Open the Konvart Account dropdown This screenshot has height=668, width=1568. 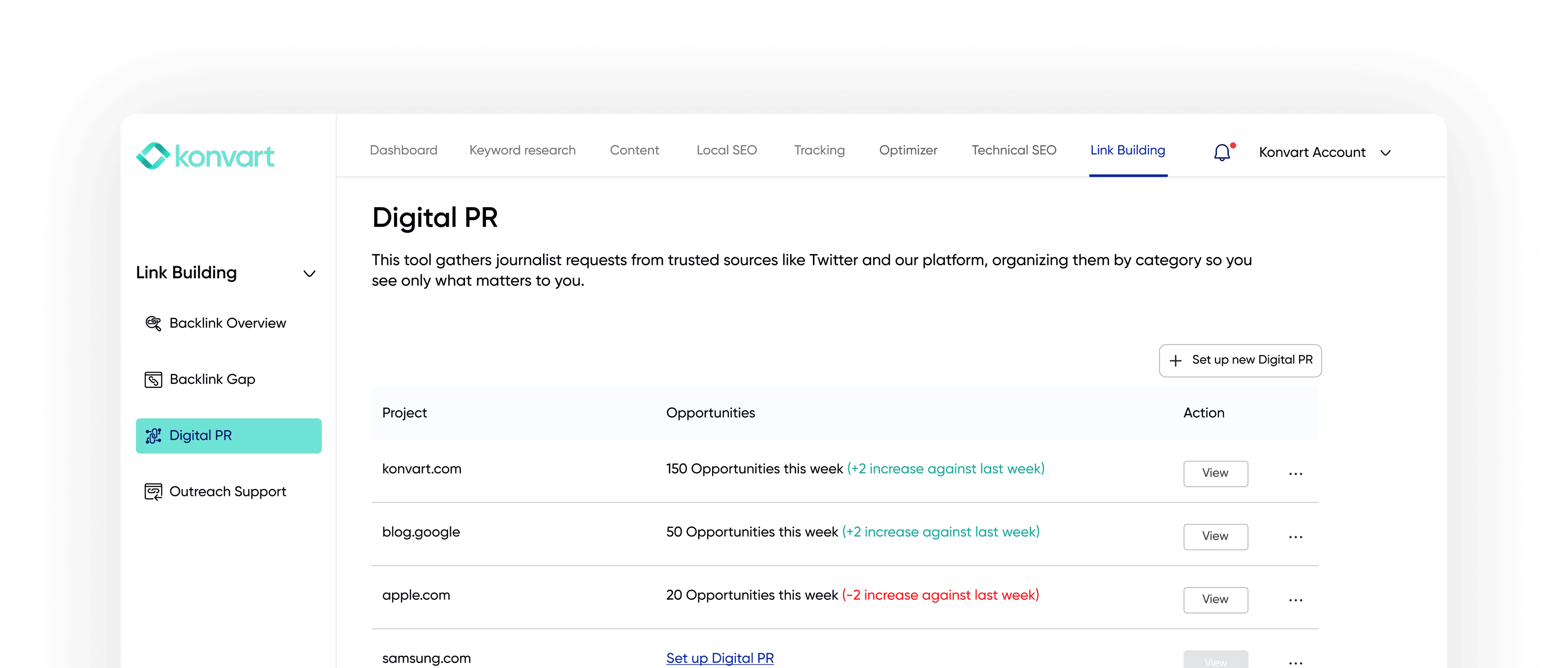[x=1385, y=153]
